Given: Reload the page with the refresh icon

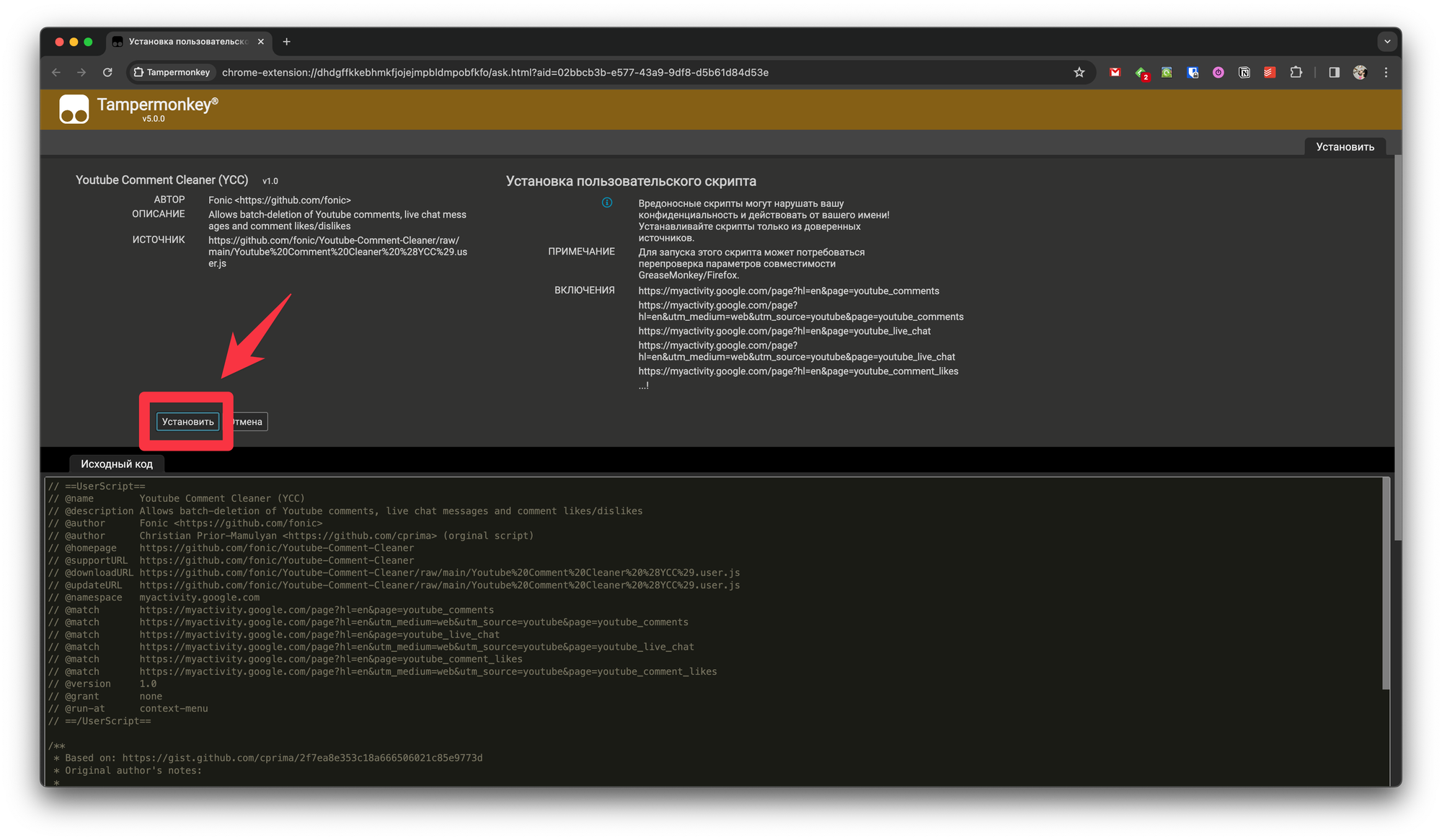Looking at the screenshot, I should point(107,72).
